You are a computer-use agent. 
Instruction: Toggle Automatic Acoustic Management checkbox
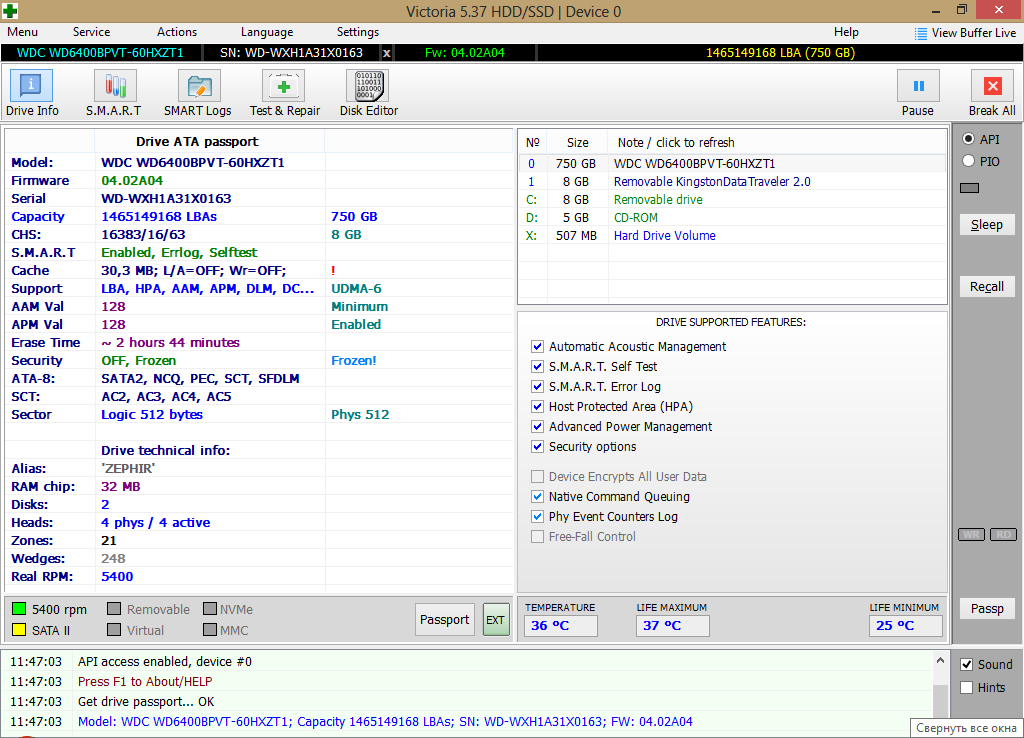pyautogui.click(x=537, y=346)
